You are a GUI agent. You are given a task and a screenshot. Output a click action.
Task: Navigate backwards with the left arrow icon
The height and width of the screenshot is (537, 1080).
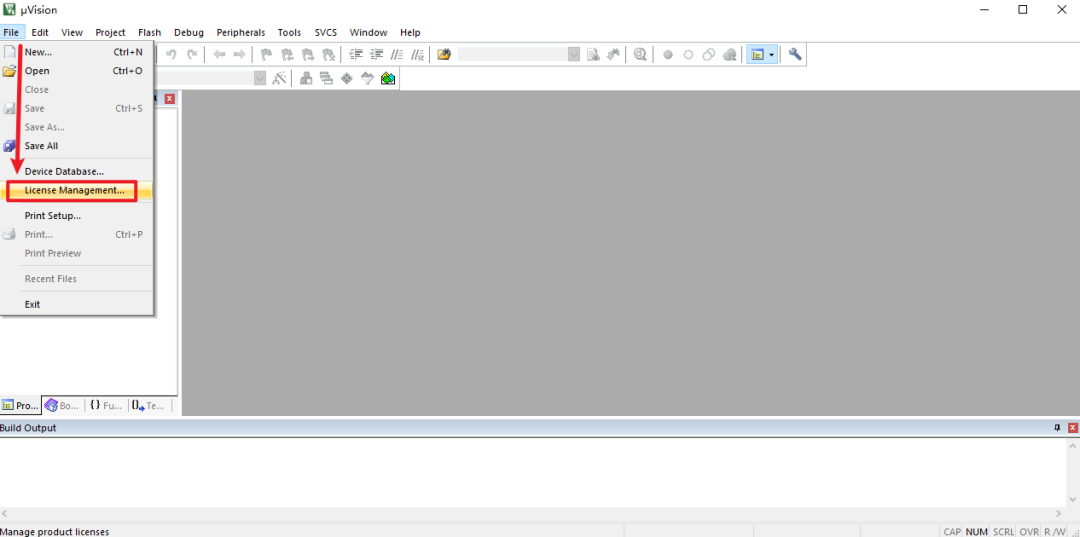[219, 54]
